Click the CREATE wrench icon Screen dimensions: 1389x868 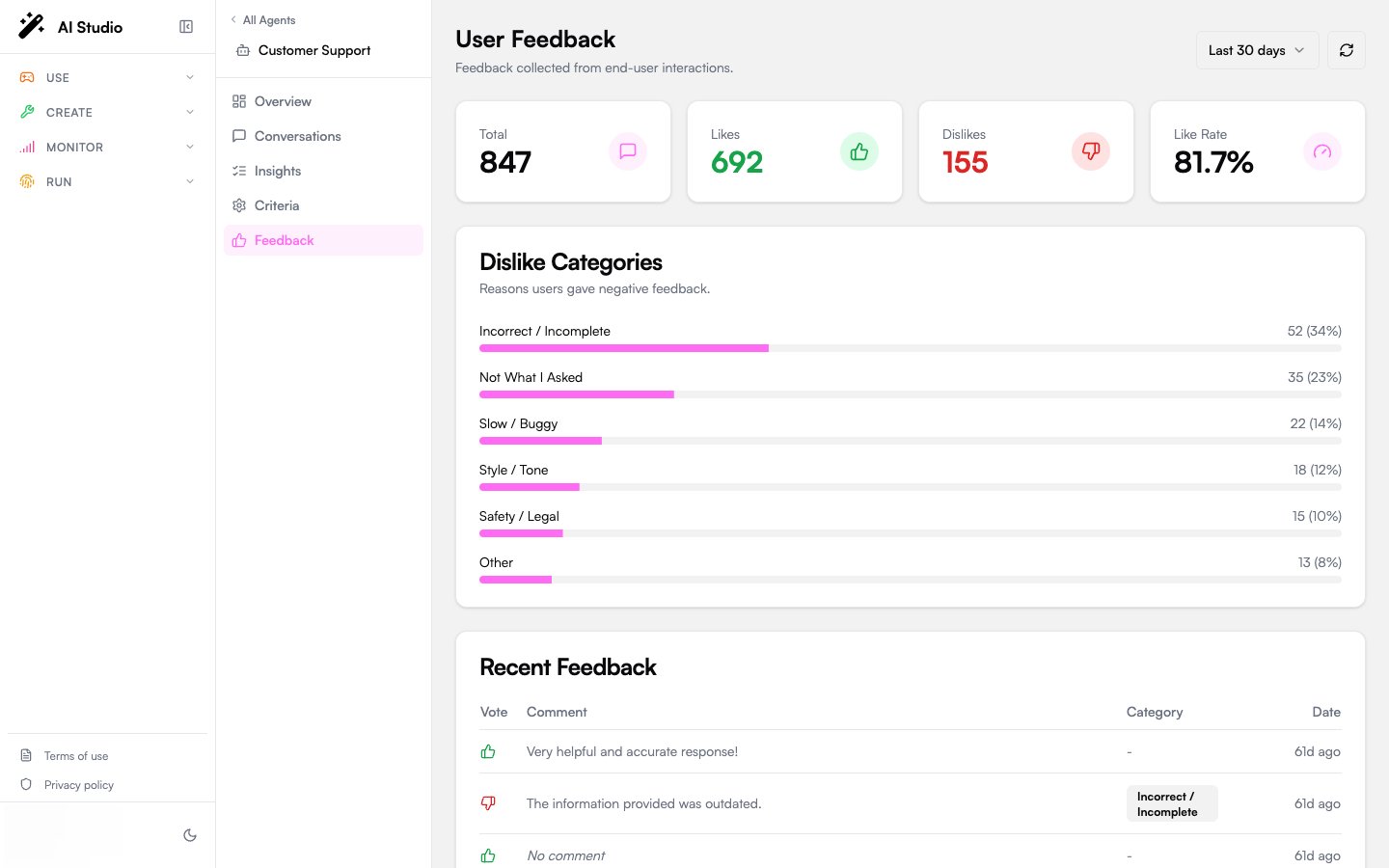tap(27, 112)
